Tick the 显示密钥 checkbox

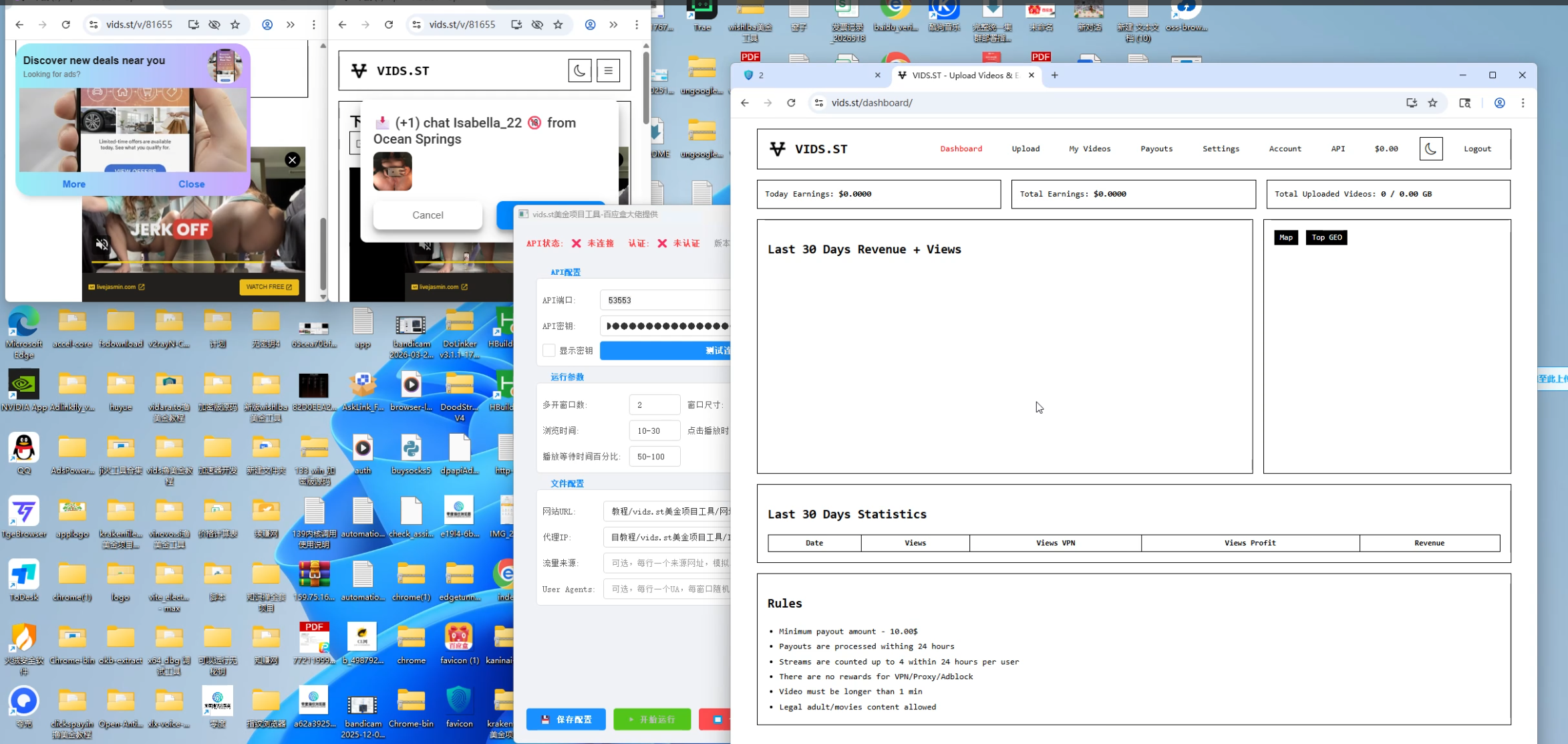(548, 350)
